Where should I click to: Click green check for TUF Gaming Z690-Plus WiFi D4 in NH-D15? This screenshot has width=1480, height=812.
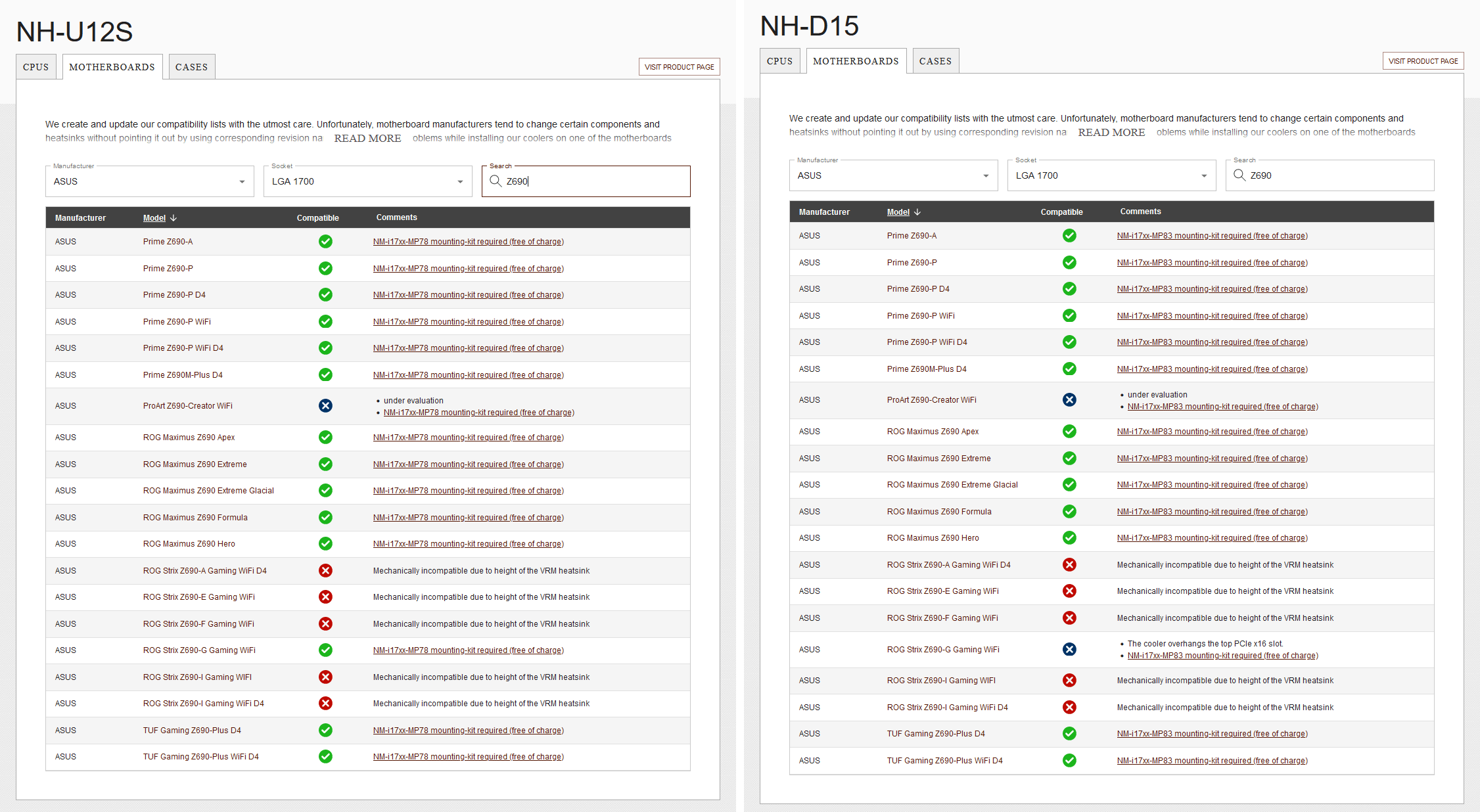point(1069,761)
